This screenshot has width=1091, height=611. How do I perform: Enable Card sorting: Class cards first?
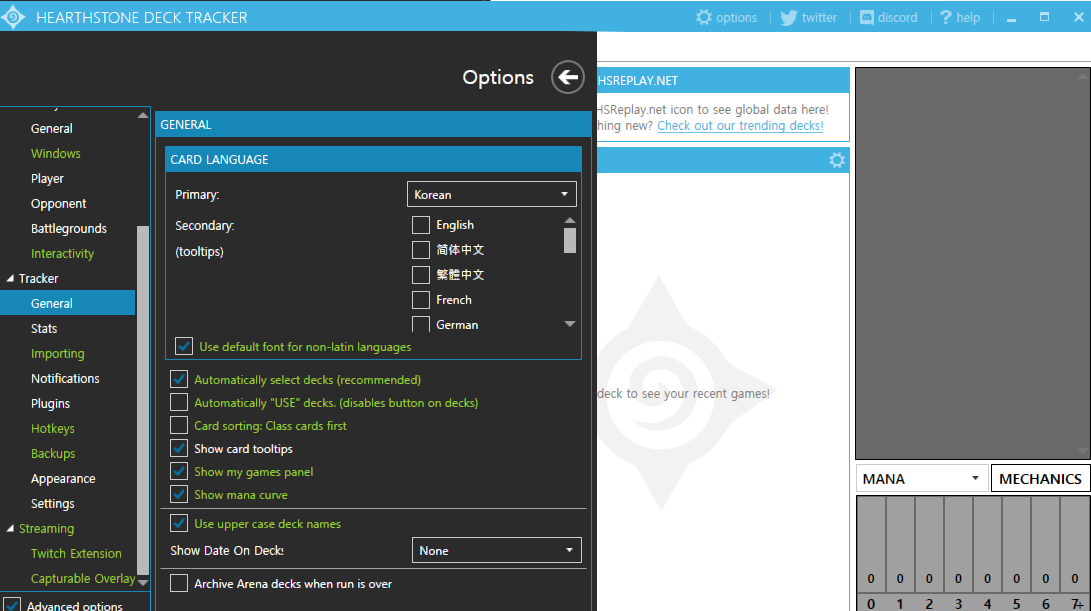(179, 425)
